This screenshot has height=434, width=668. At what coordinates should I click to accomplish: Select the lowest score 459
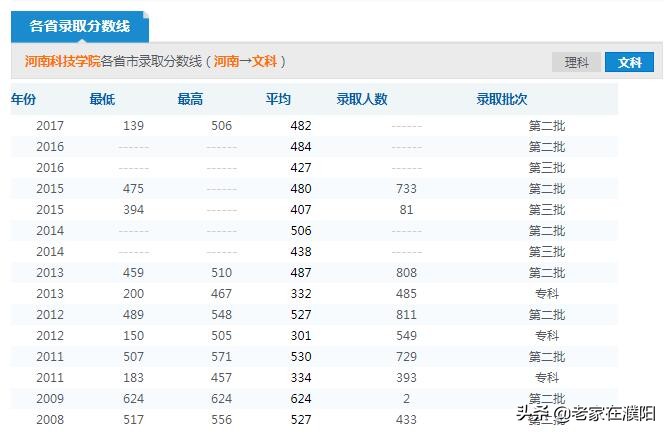click(133, 273)
